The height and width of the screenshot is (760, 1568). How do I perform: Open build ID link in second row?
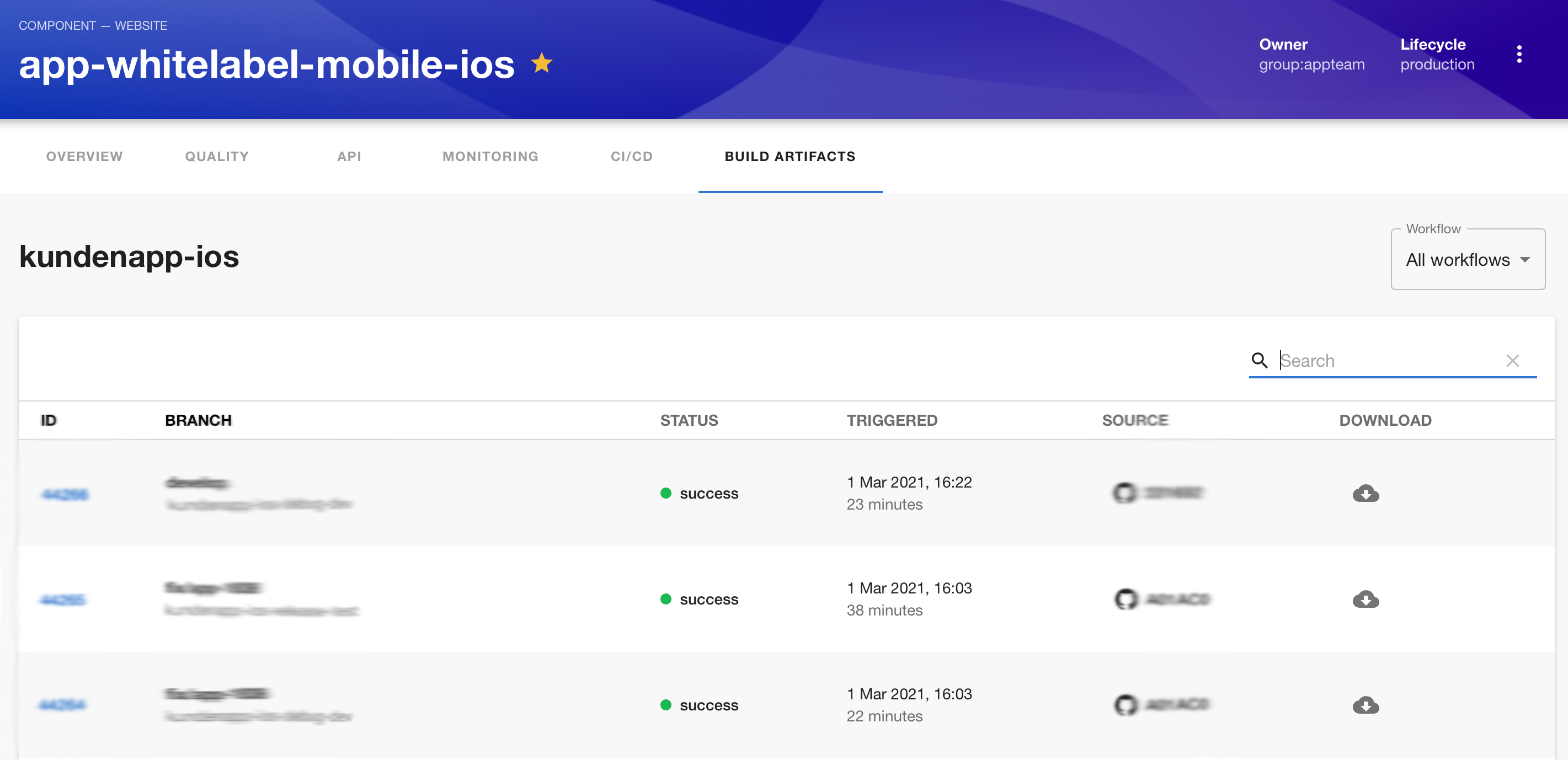coord(63,600)
